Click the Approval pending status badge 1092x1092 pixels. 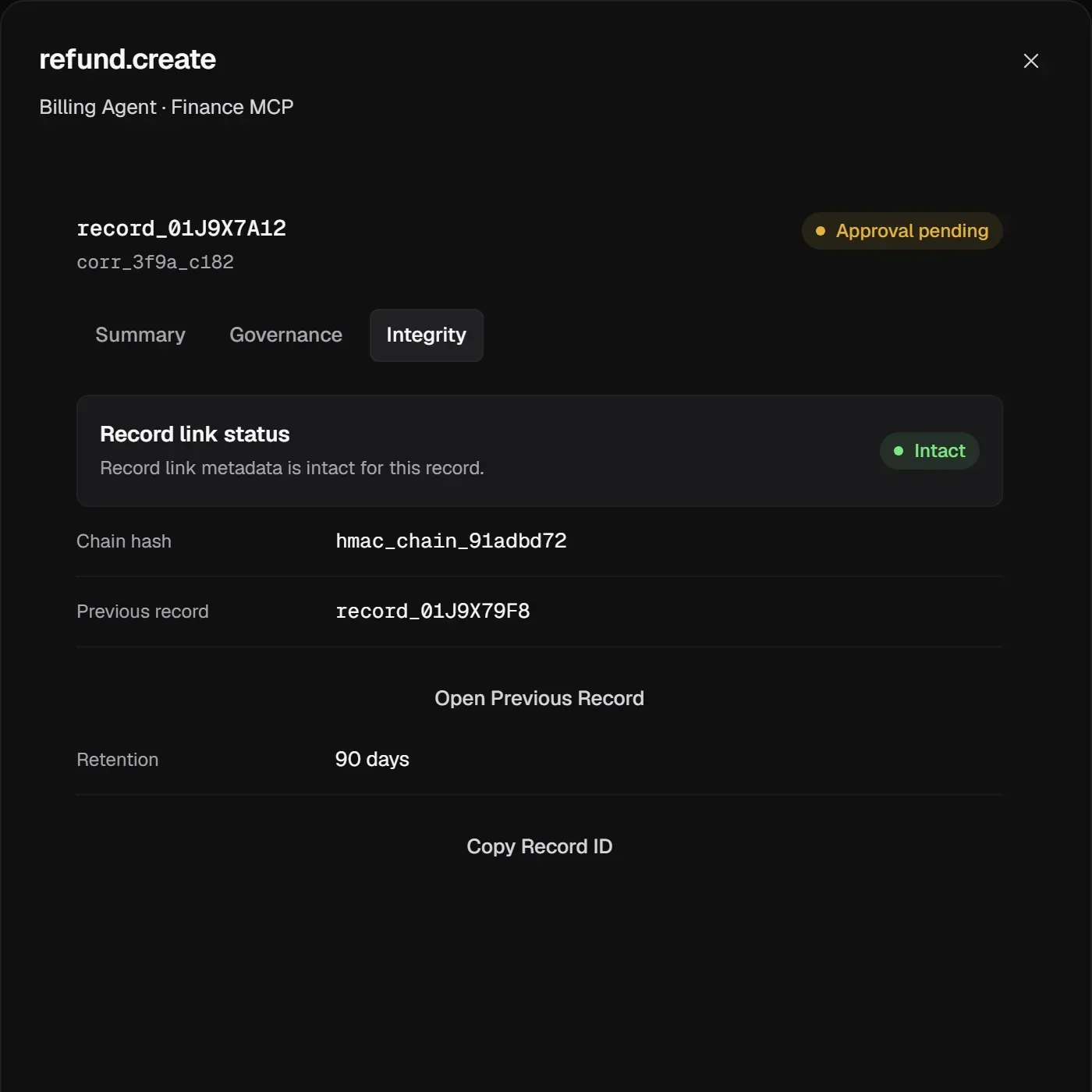[902, 231]
